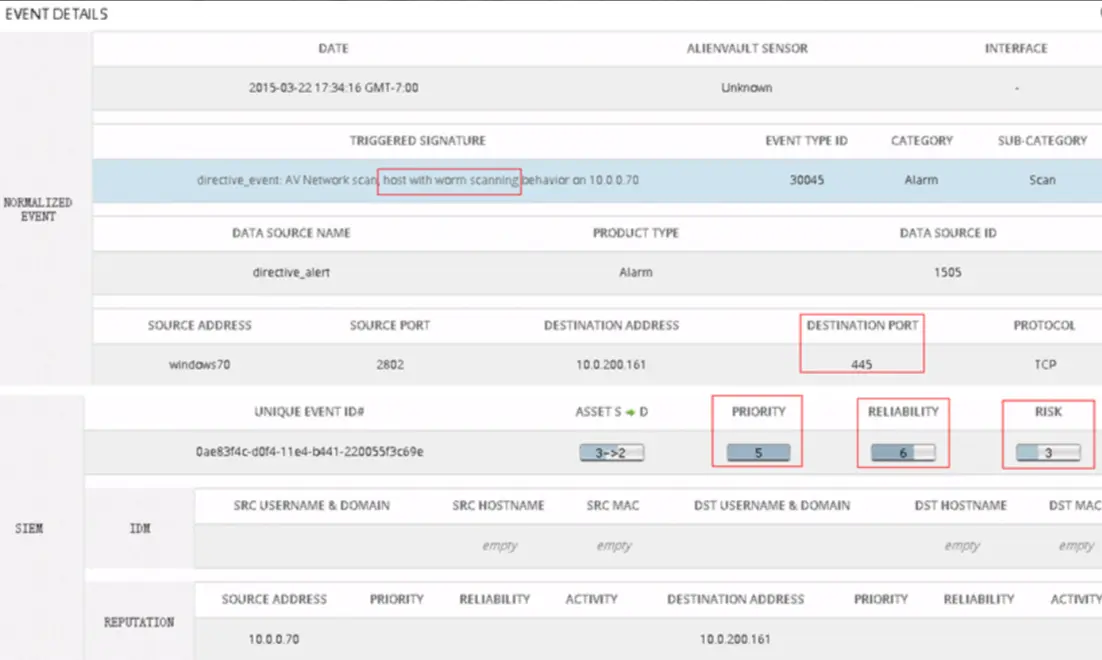Click the Reliability bar showing 6
1102x660 pixels.
click(903, 453)
